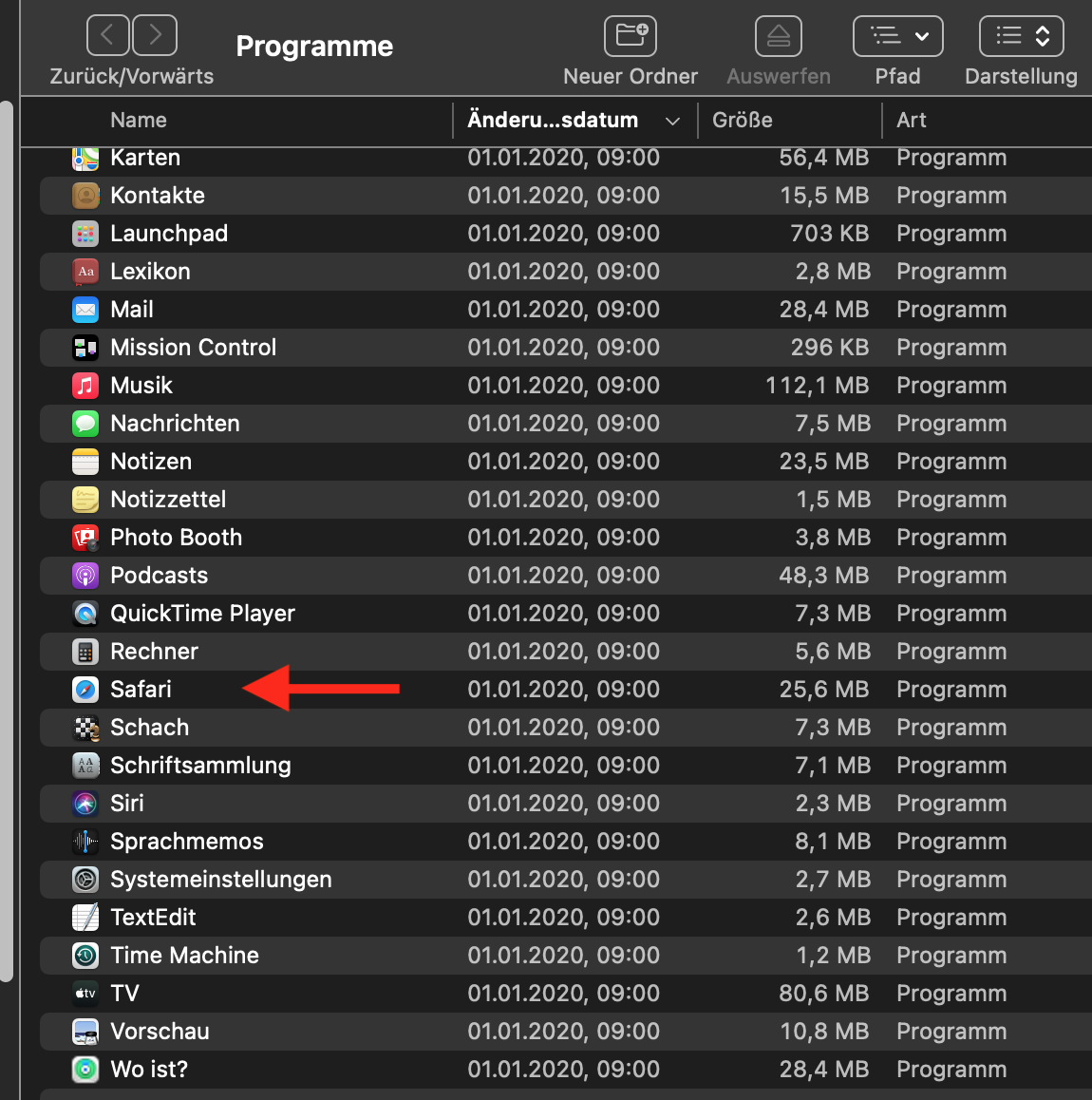Select the Schach chess icon
The image size is (1092, 1100).
tap(85, 728)
